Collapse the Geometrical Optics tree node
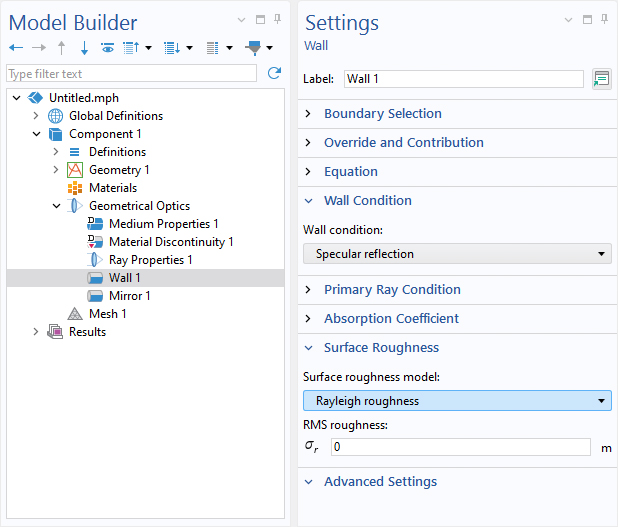Screen dimensions: 618x527 (x=56, y=206)
